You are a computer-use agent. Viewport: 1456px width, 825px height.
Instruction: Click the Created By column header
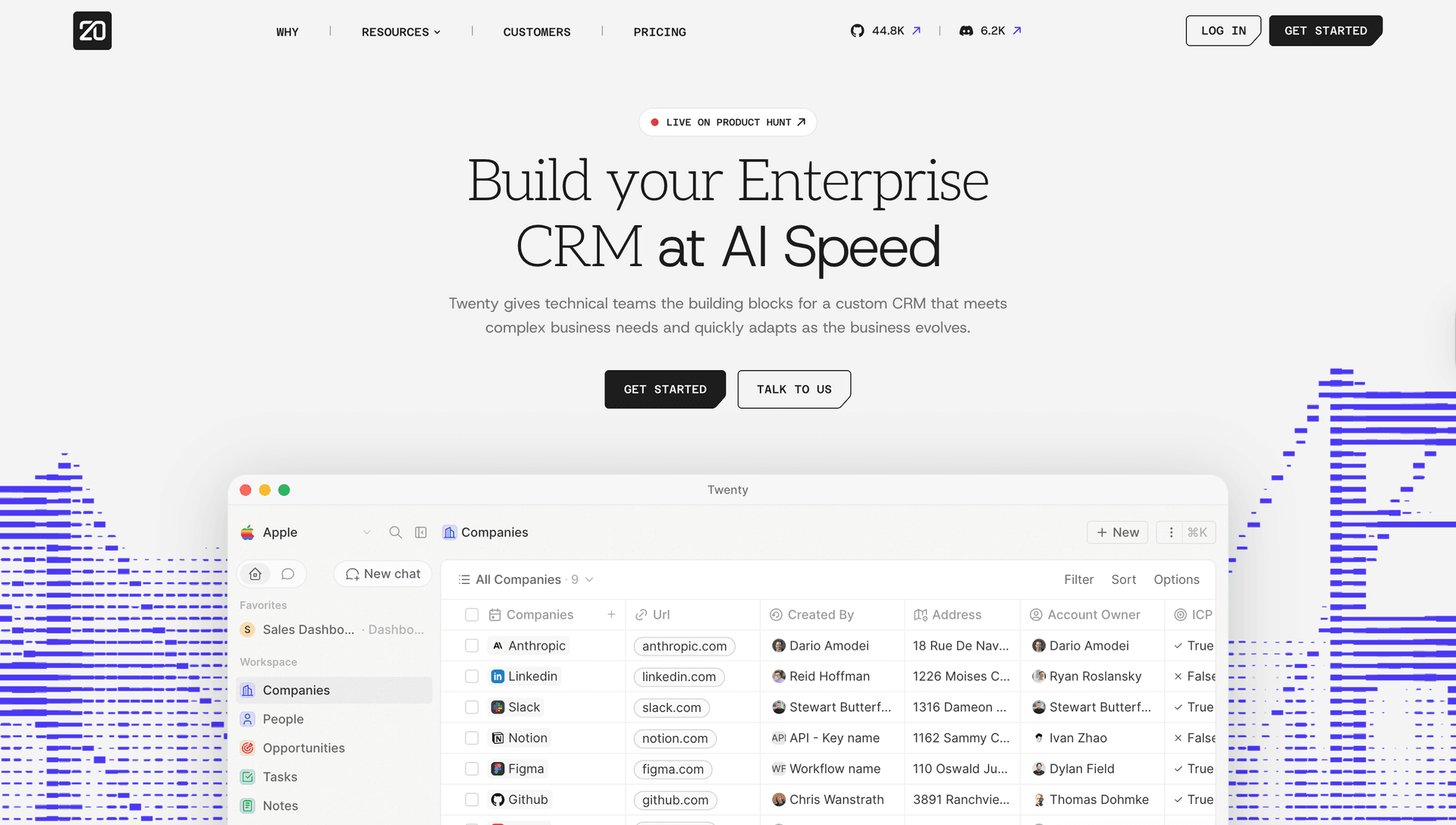[833, 615]
